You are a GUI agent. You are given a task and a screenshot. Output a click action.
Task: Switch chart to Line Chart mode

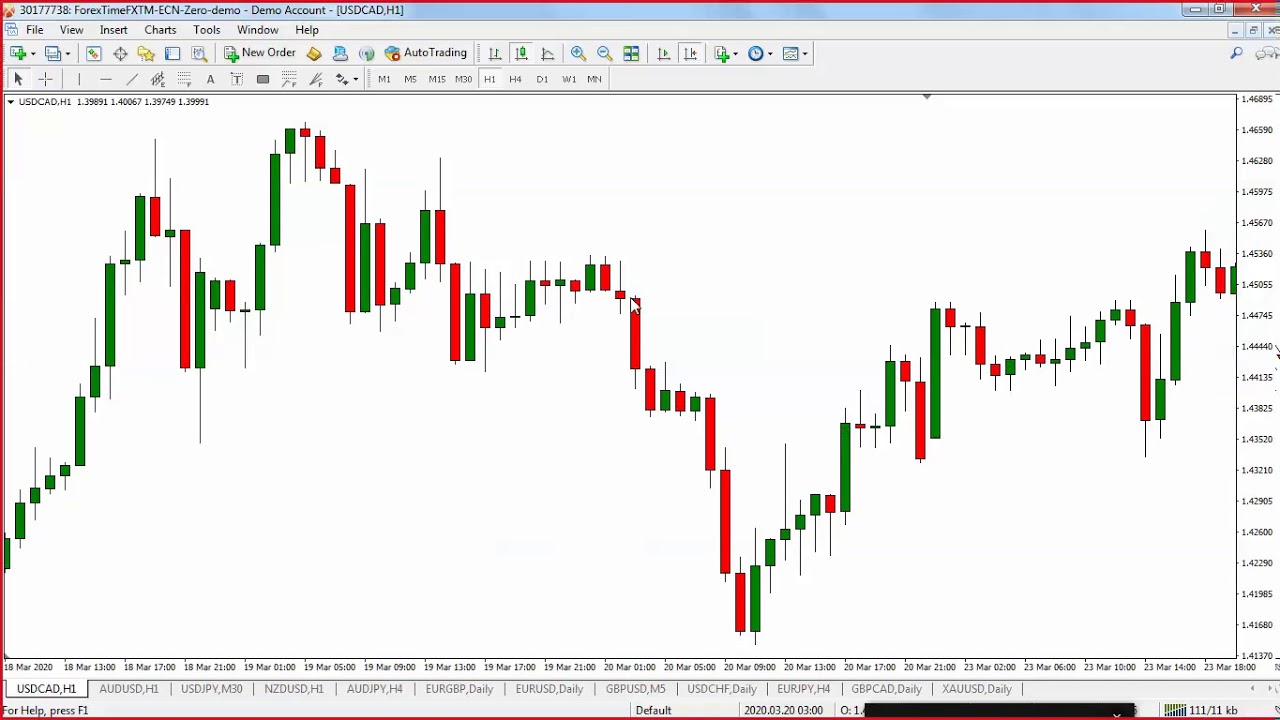tap(547, 53)
